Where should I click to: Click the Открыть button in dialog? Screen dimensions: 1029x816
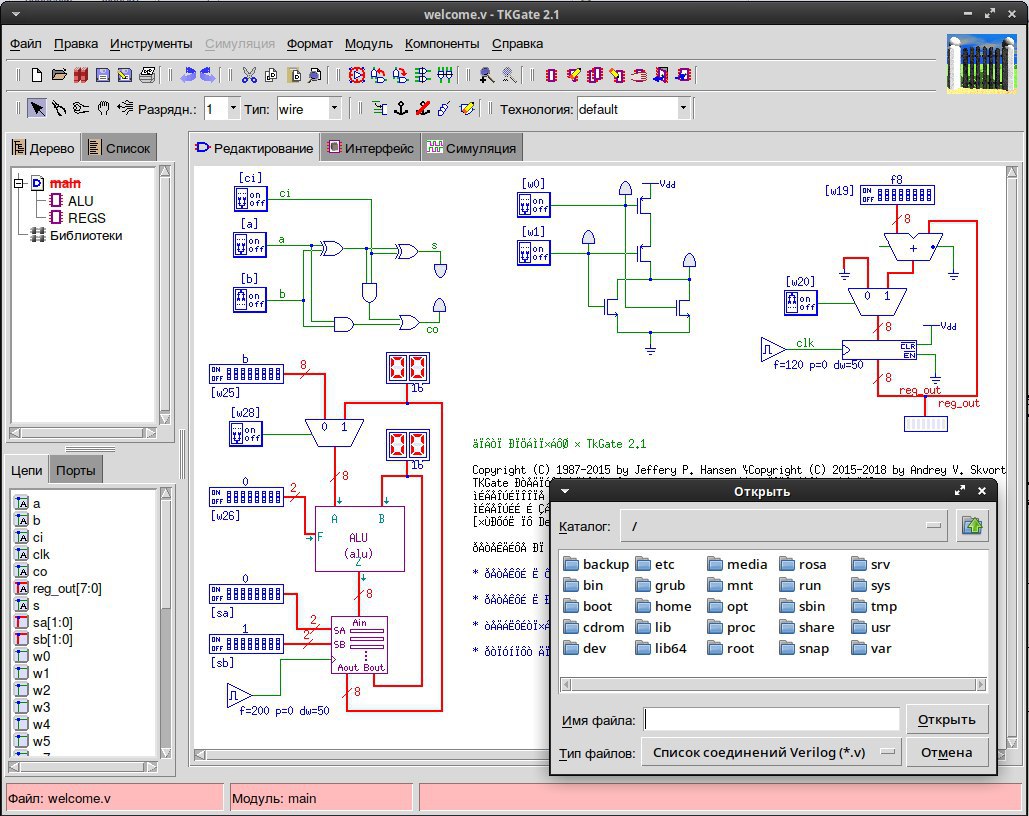946,720
